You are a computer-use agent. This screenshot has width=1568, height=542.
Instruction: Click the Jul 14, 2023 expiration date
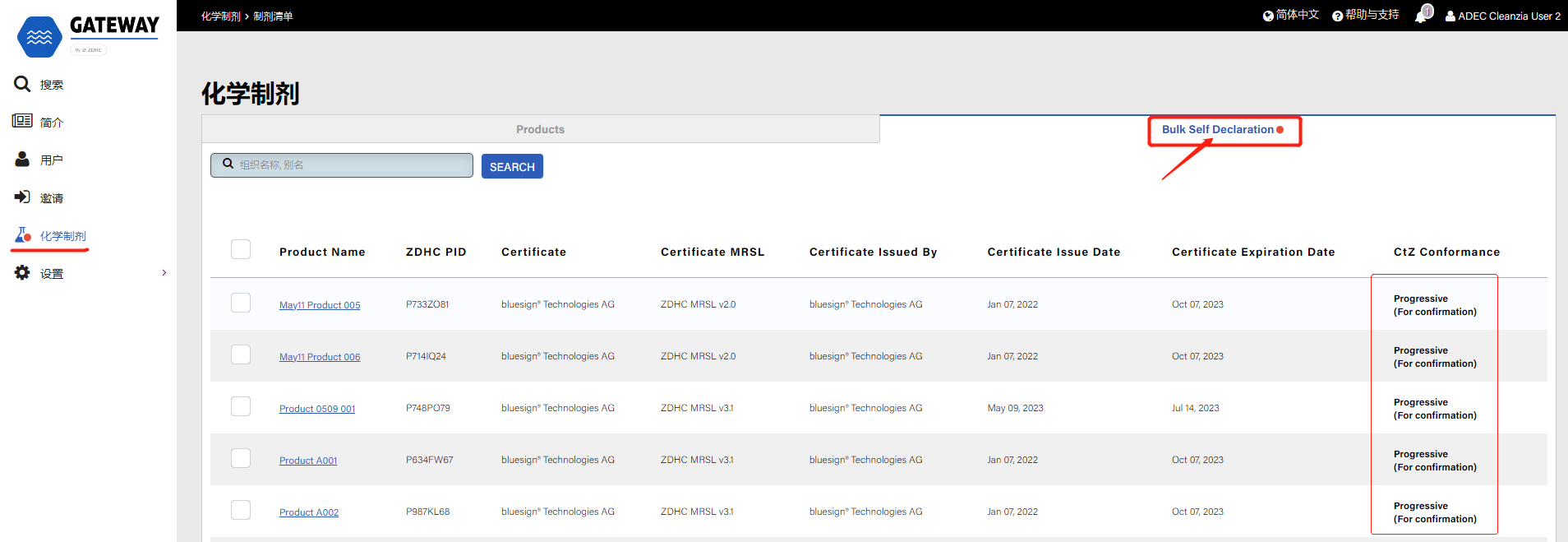(1196, 408)
